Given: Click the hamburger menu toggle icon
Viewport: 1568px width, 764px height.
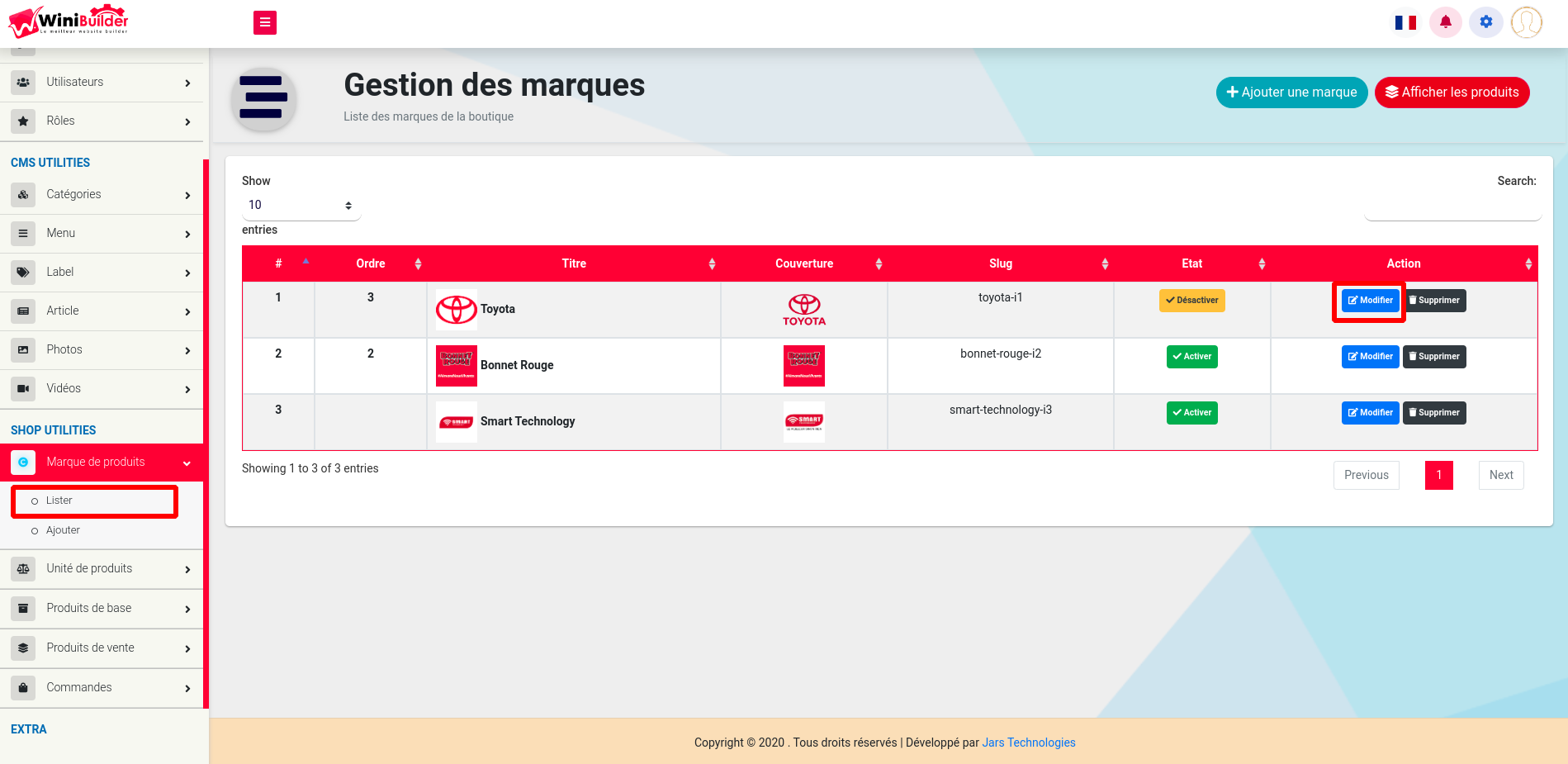Looking at the screenshot, I should (264, 22).
